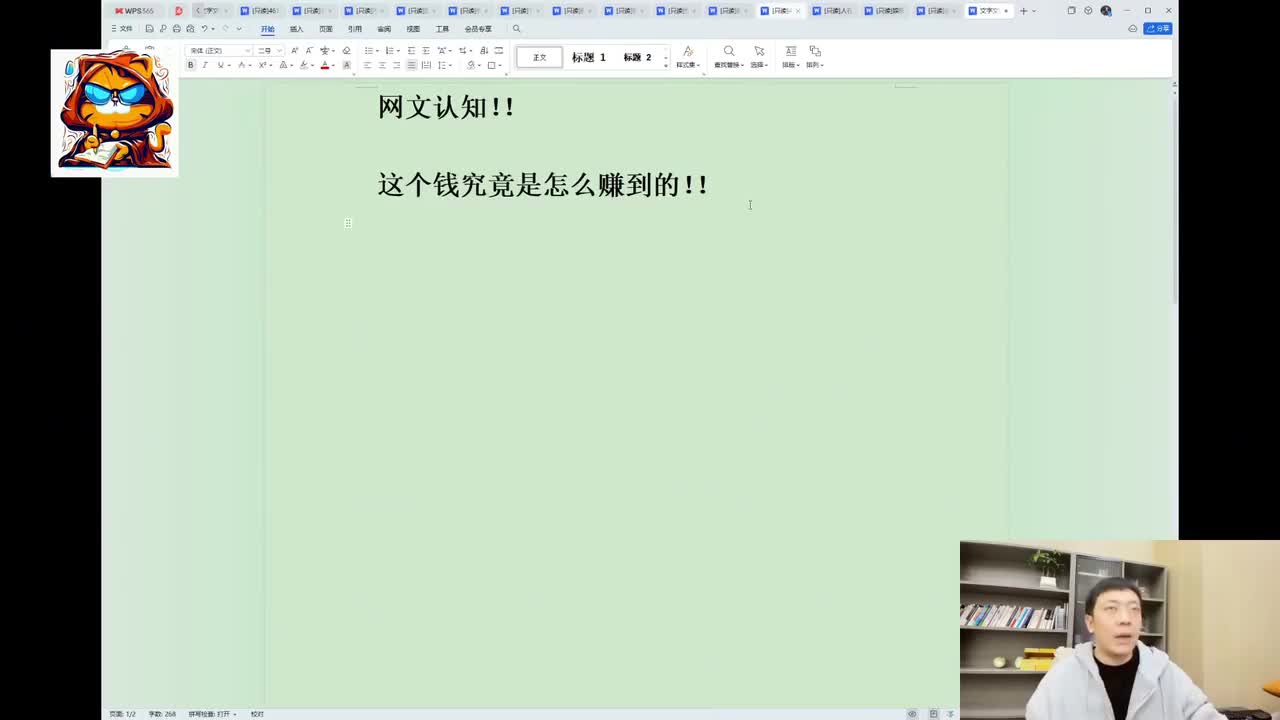Open the 样式集 style set menu

pyautogui.click(x=688, y=57)
